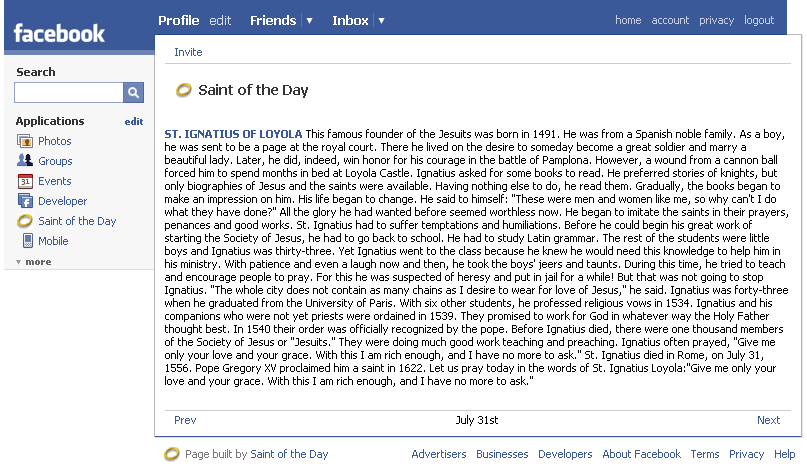The height and width of the screenshot is (470, 807).
Task: Go to the Next saint
Action: pos(768,420)
